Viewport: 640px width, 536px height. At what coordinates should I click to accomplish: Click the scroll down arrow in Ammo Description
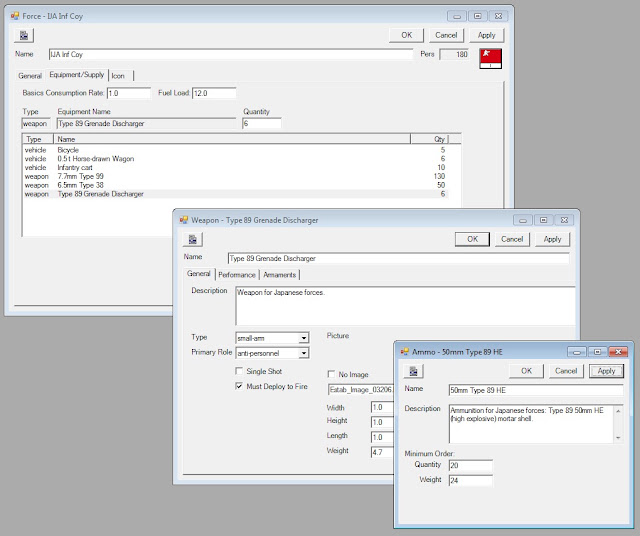(618, 438)
